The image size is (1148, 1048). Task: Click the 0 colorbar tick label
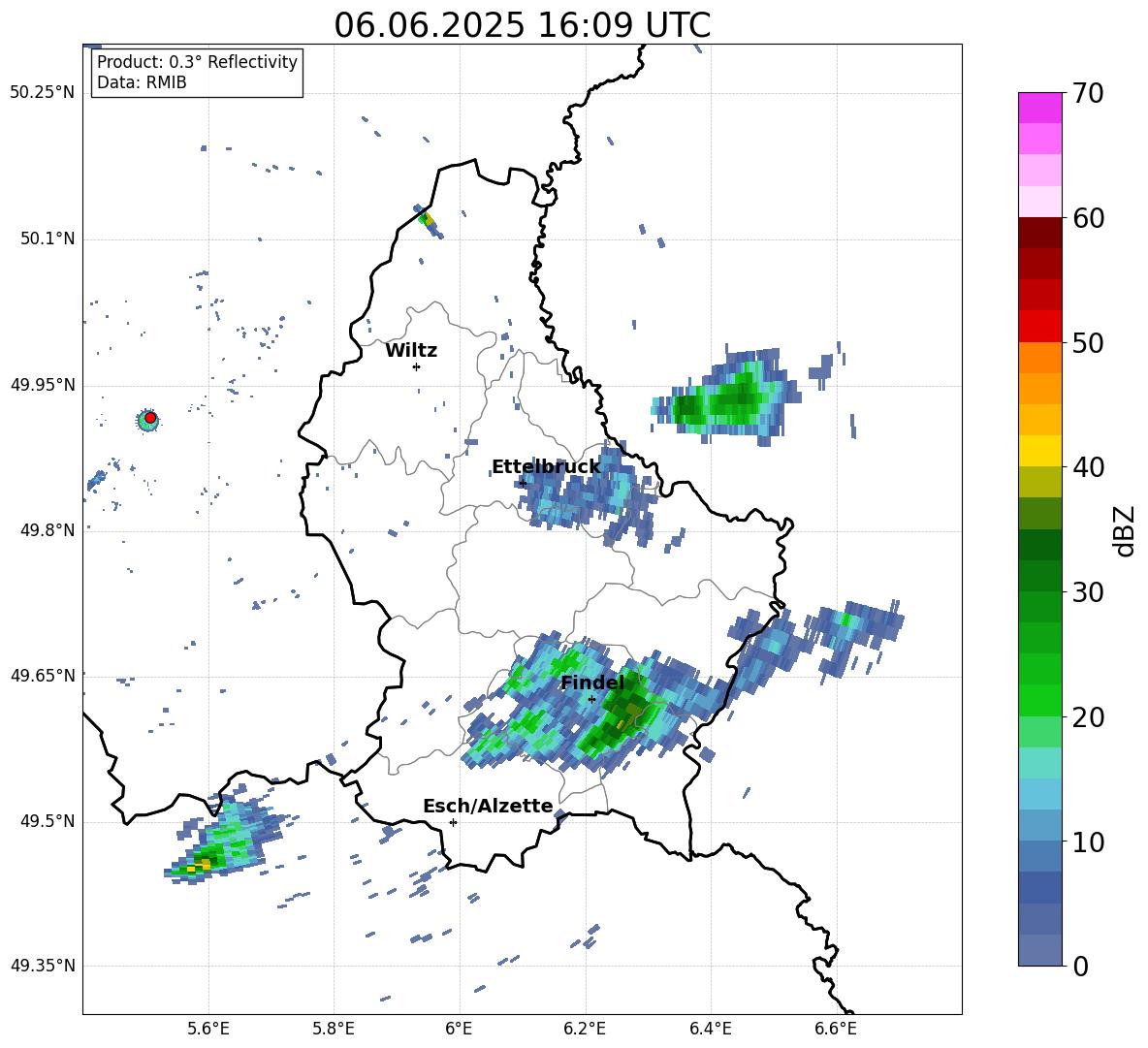1080,967
